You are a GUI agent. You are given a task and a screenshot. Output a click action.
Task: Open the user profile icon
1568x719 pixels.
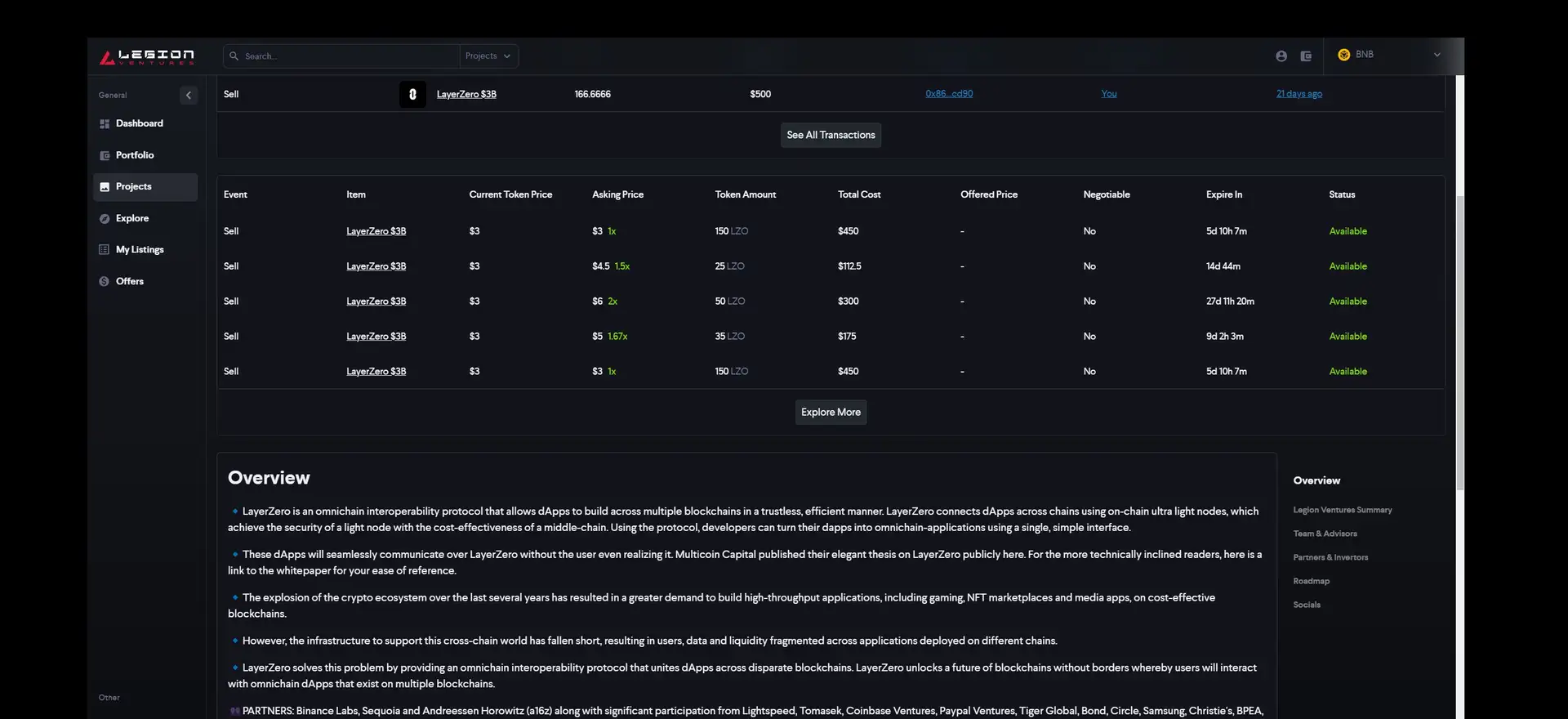pyautogui.click(x=1281, y=56)
